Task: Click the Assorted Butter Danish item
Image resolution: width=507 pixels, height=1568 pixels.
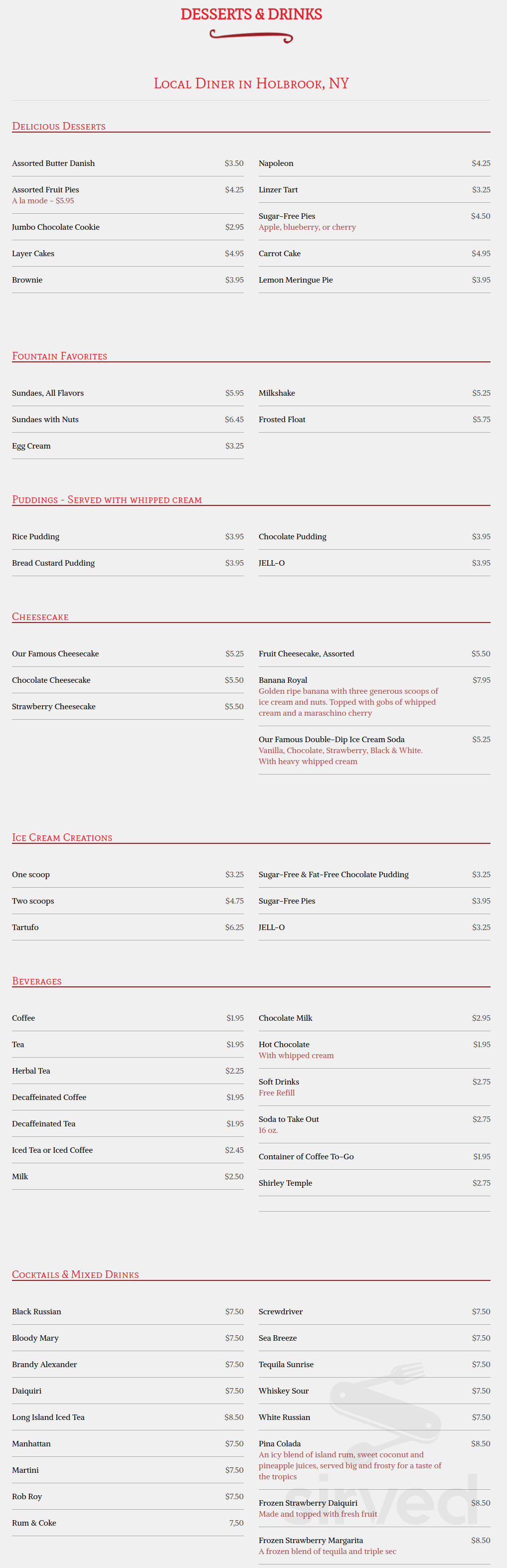Action: coord(53,163)
